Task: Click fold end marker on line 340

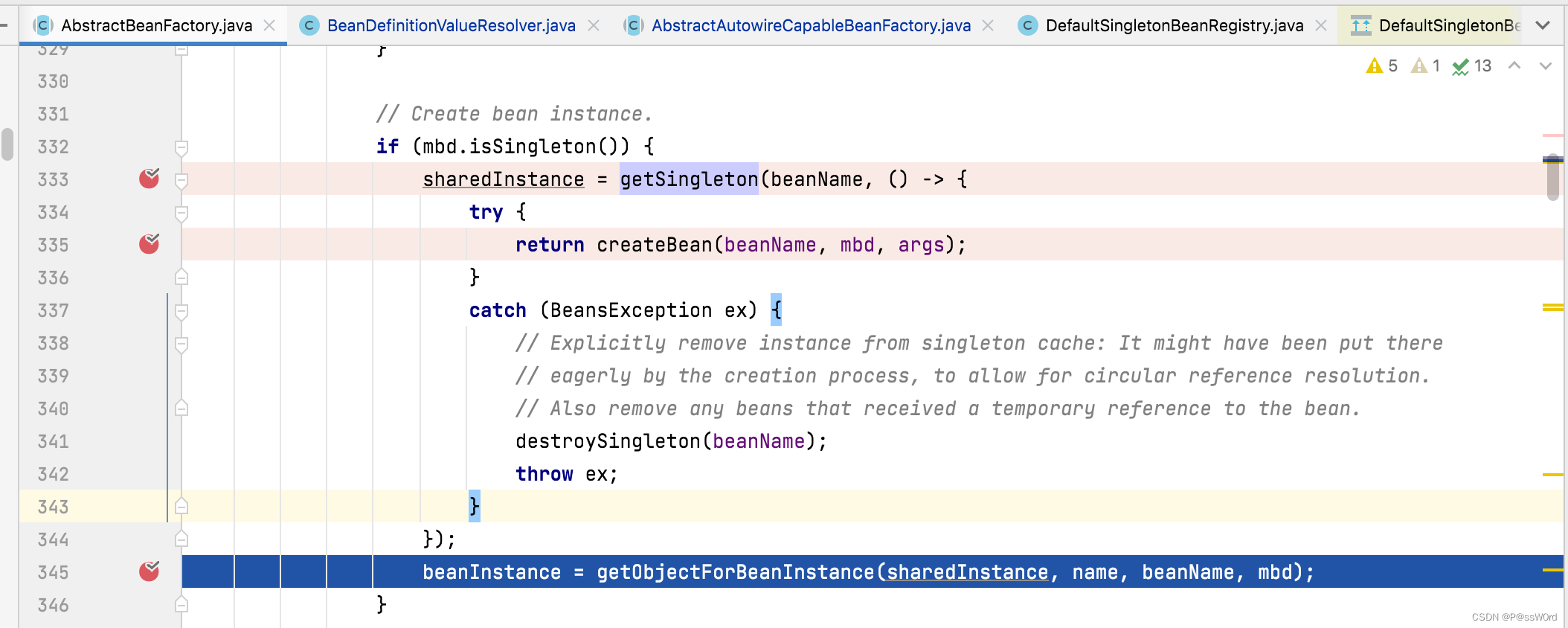Action: click(x=181, y=408)
